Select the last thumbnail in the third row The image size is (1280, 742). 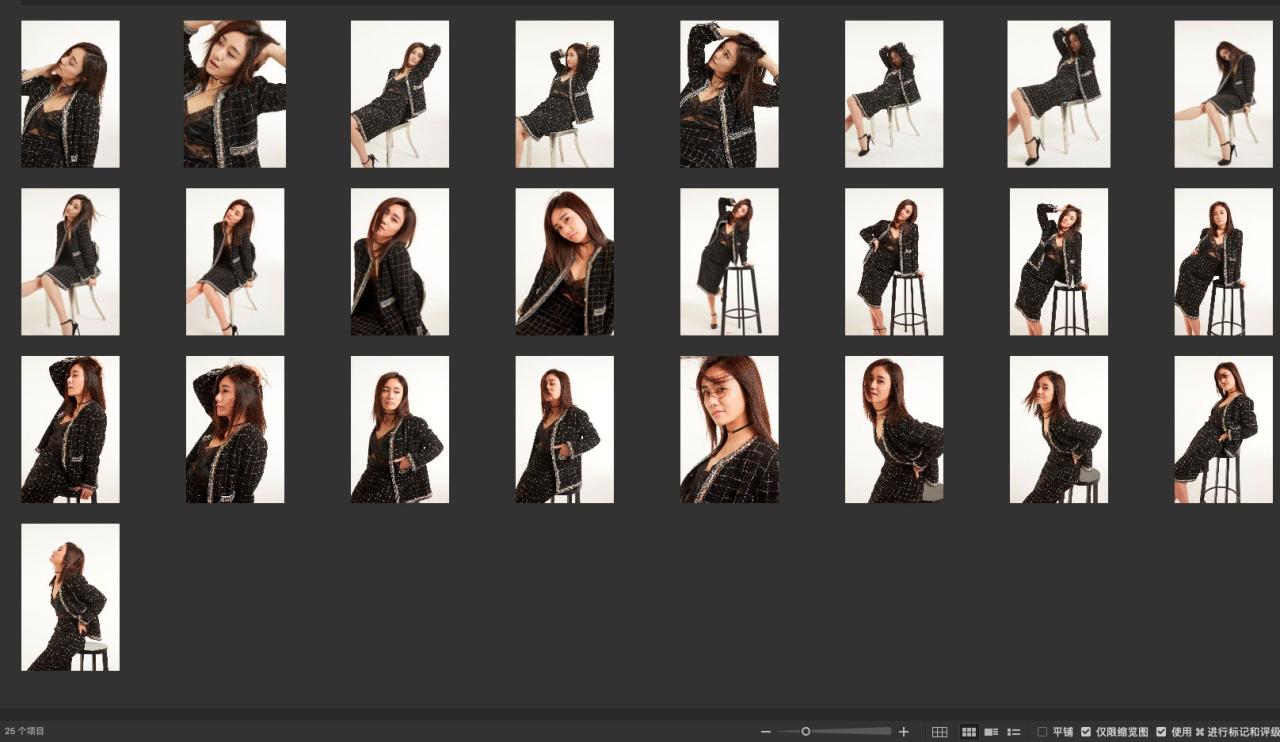click(1223, 429)
